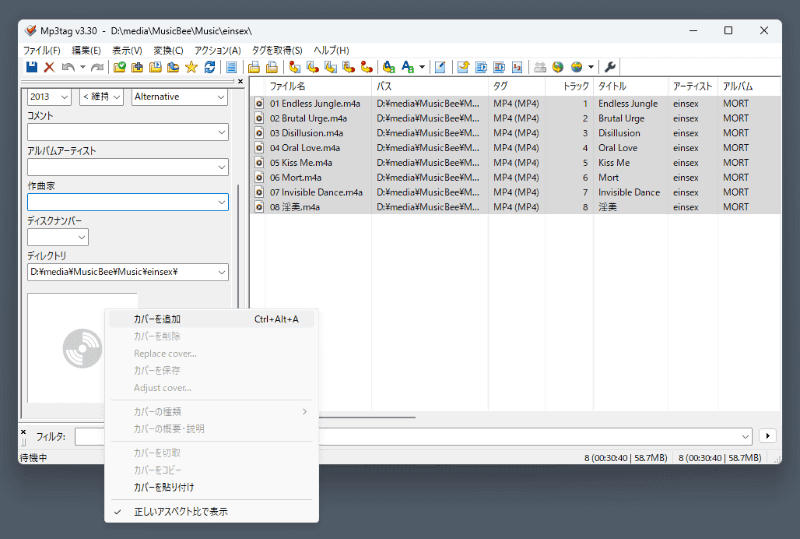This screenshot has width=800, height=539.
Task: Expand the ディレクトリ path combo box
Action: pyautogui.click(x=221, y=272)
